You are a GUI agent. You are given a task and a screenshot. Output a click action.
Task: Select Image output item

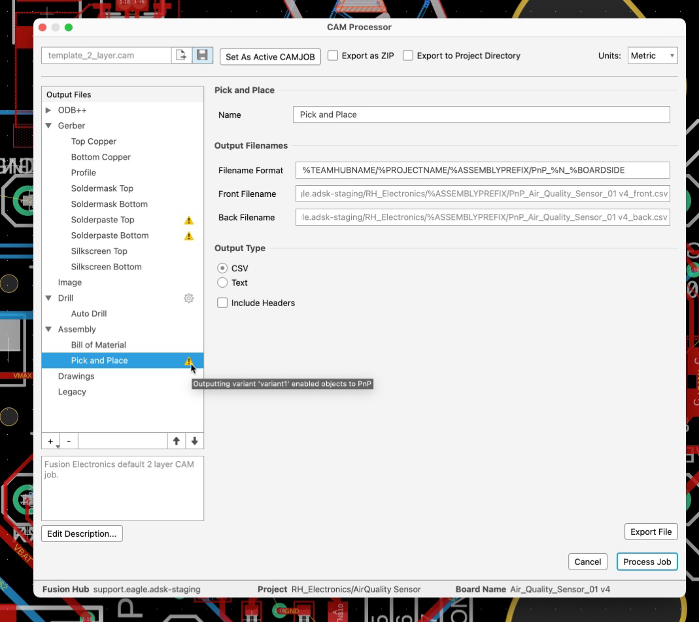point(70,282)
